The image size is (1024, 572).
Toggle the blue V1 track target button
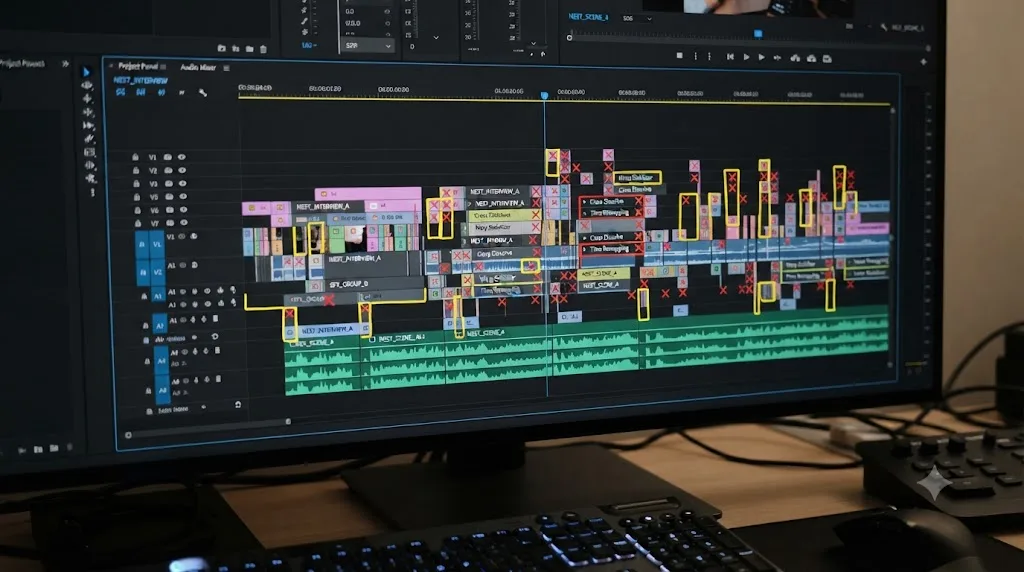coord(157,245)
